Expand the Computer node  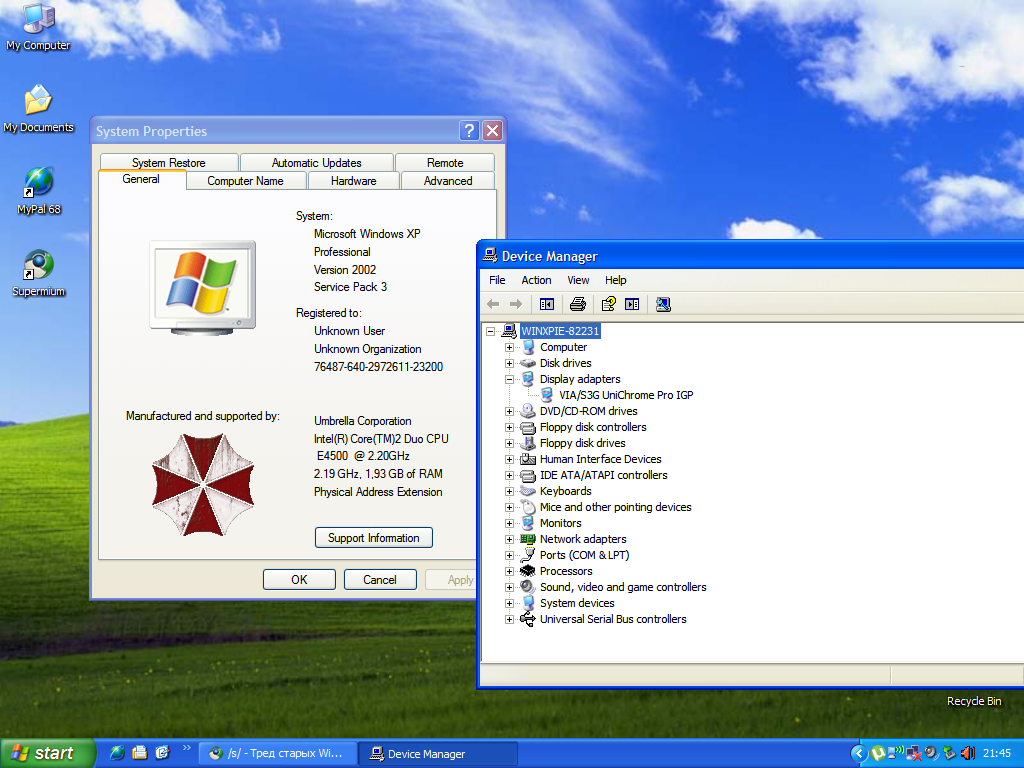509,347
